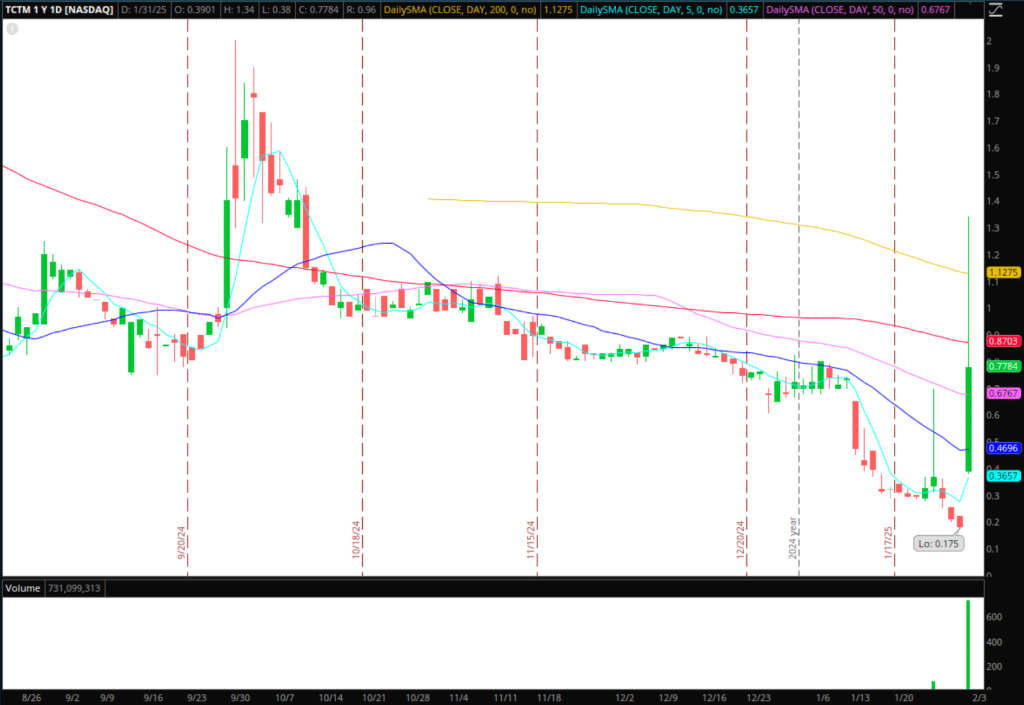Click the DailySMA (CLOSE, DAY, 5, 0, no) study label
Screen dimensions: 1024x705
651,10
